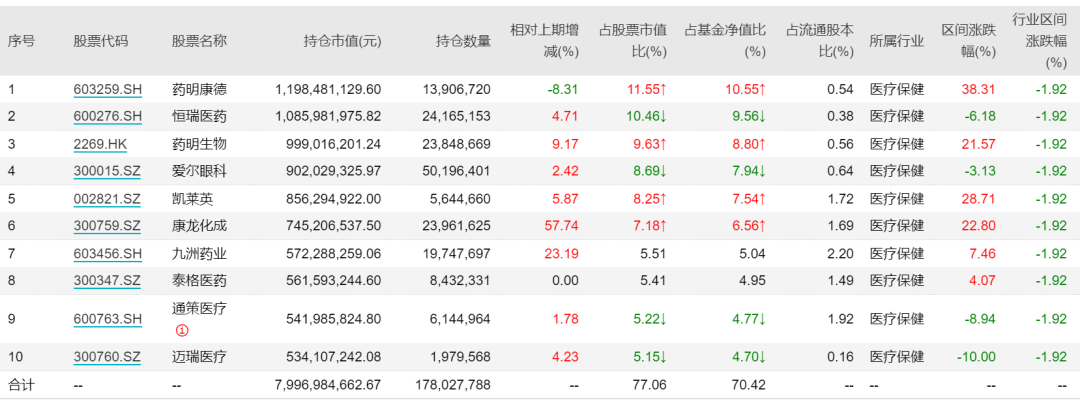This screenshot has height=409, width=1080.
Task: Select stock name 药明康德
Action: click(x=199, y=90)
